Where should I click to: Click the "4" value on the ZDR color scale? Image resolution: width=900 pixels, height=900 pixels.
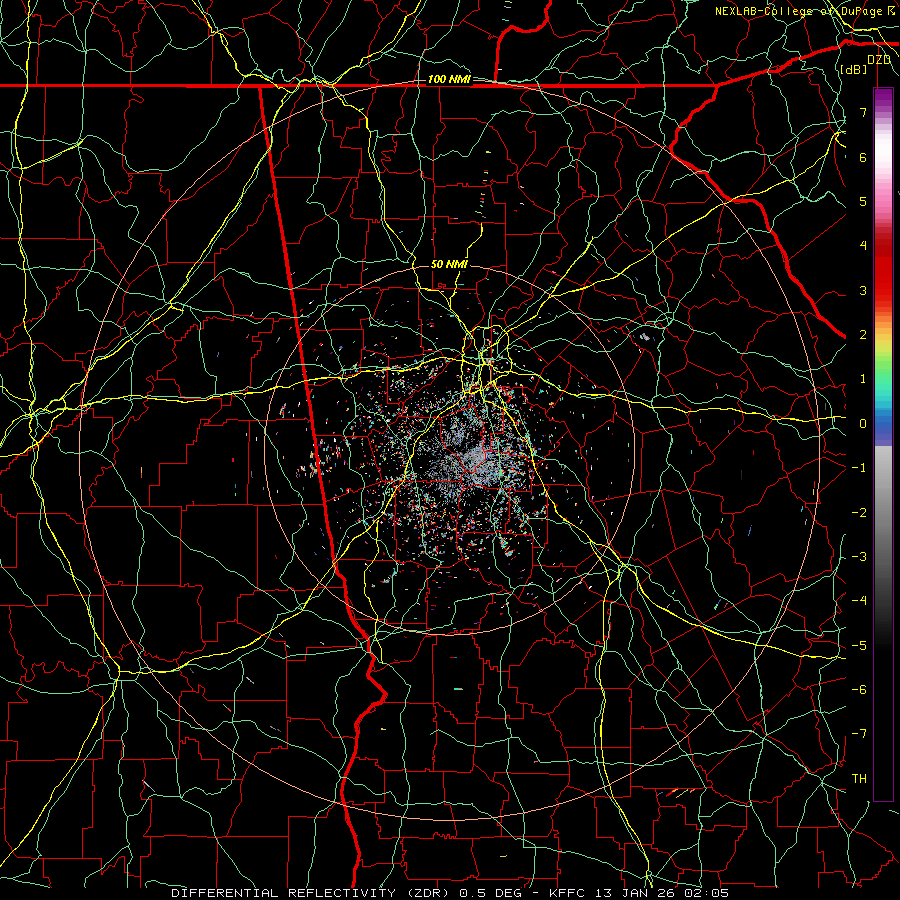(863, 246)
